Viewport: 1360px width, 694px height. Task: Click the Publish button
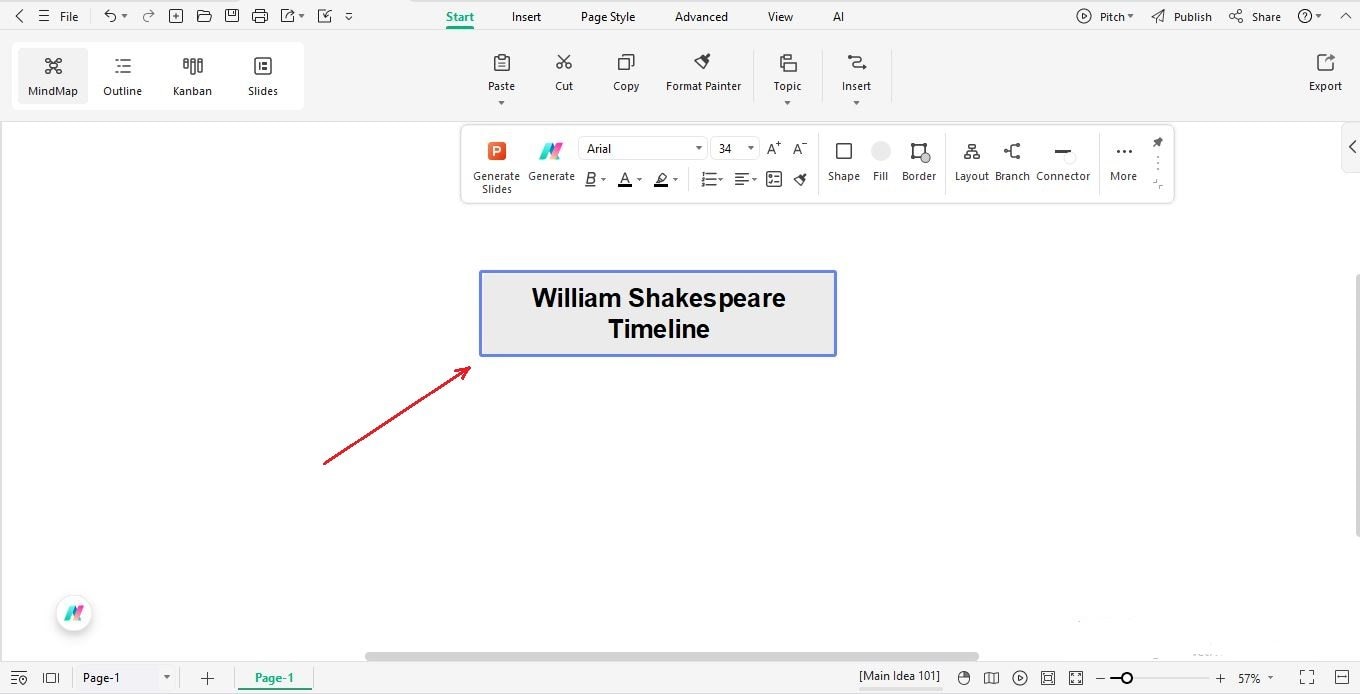(1181, 17)
